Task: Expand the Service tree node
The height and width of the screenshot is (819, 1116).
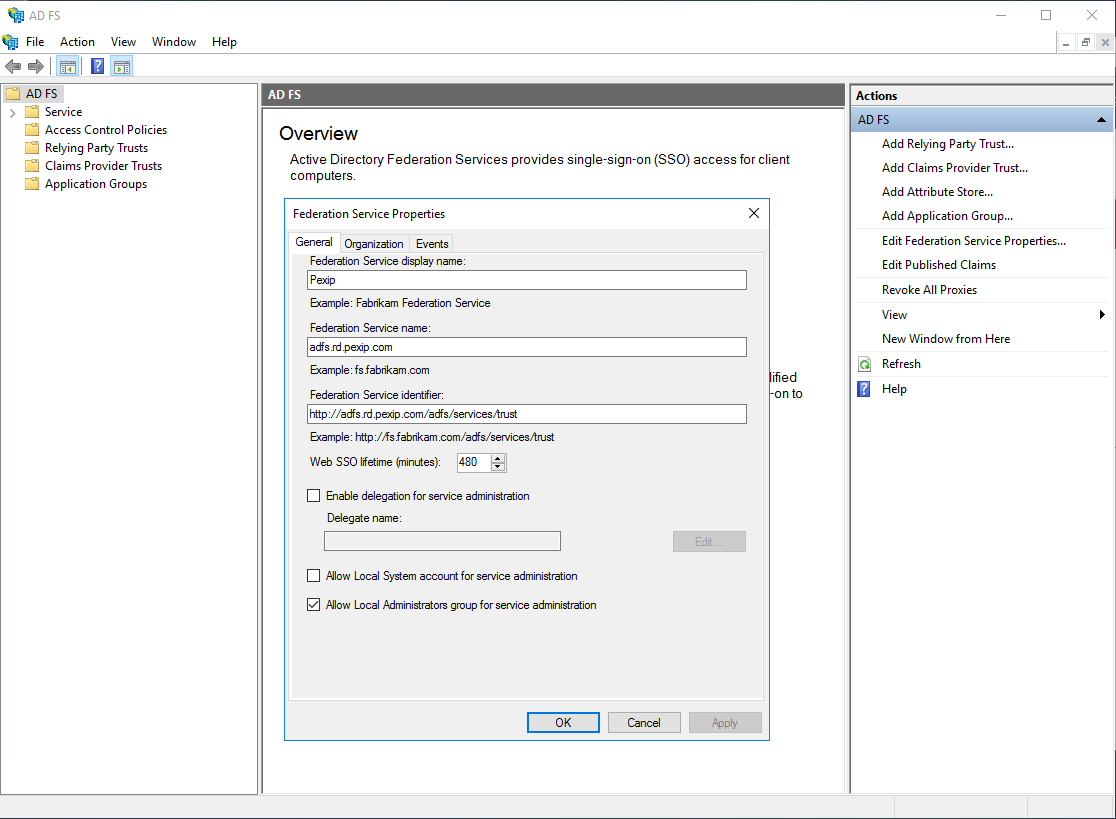Action: tap(12, 112)
